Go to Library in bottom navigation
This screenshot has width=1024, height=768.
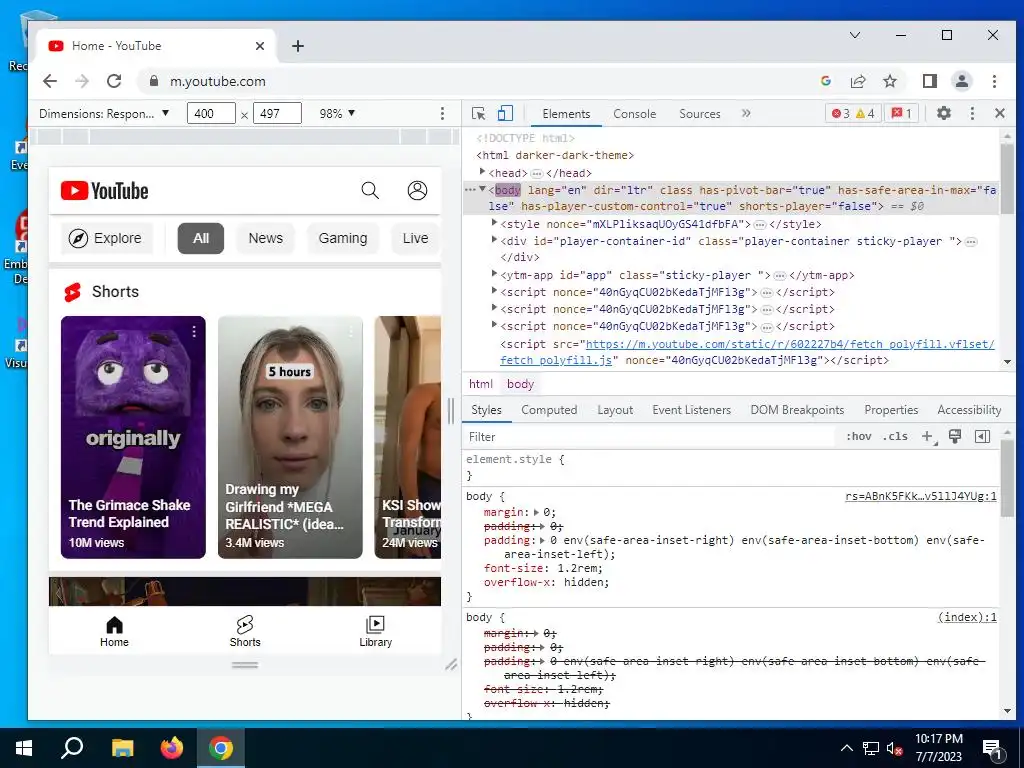click(x=376, y=632)
